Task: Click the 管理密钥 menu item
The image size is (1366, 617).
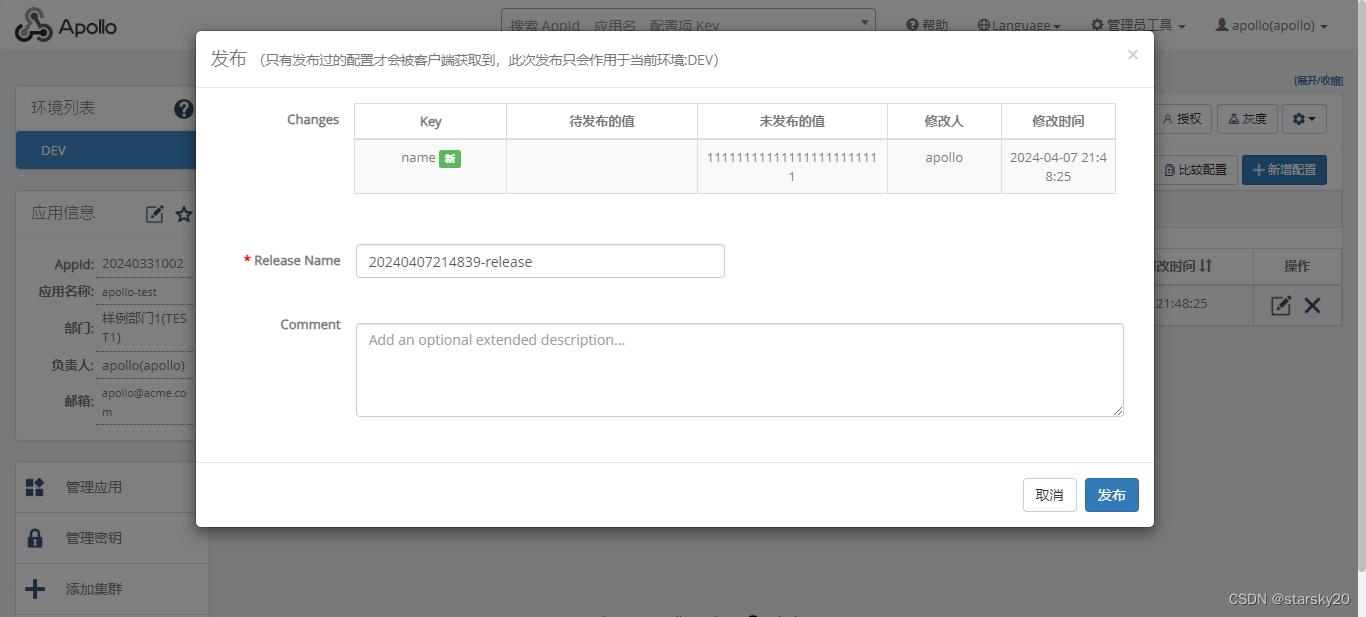Action: coord(93,538)
